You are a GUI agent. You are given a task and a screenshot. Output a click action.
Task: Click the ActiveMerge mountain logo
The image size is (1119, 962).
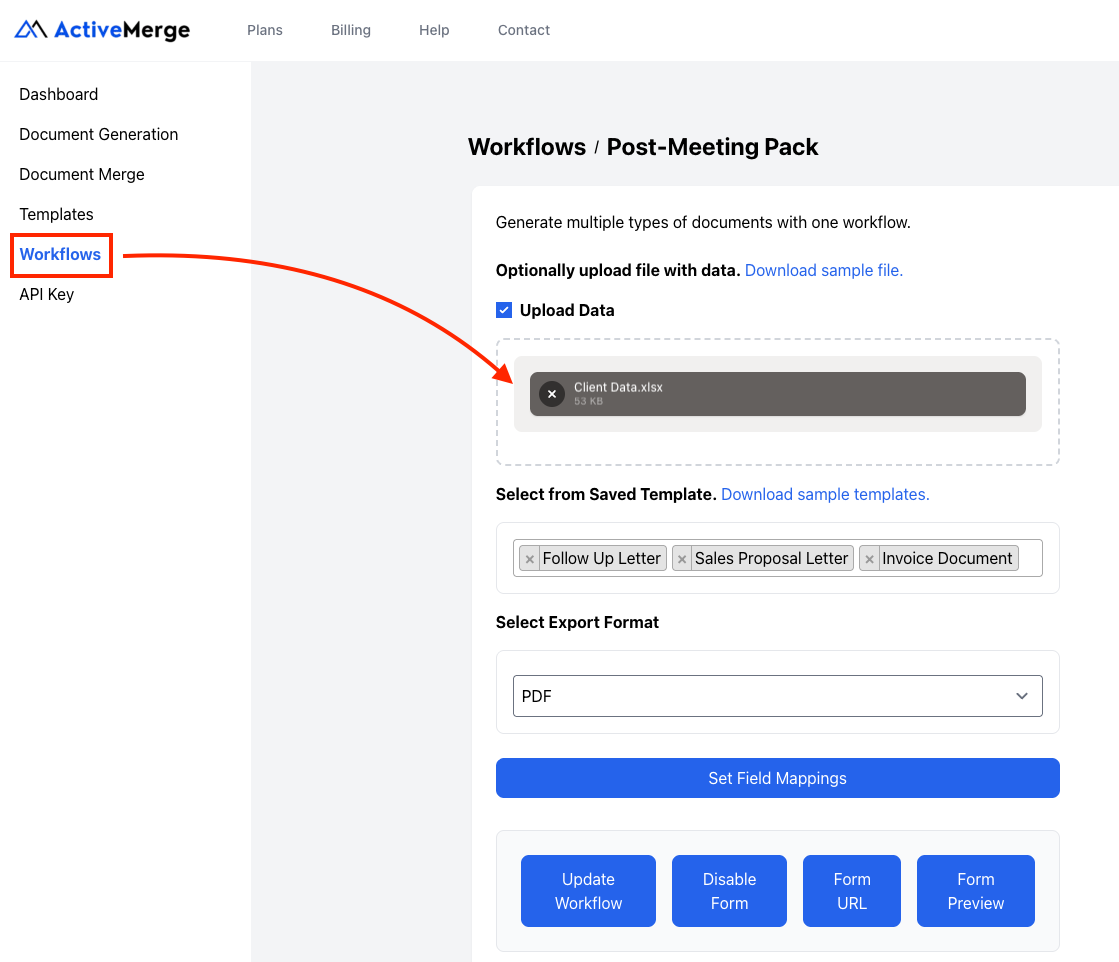[30, 29]
